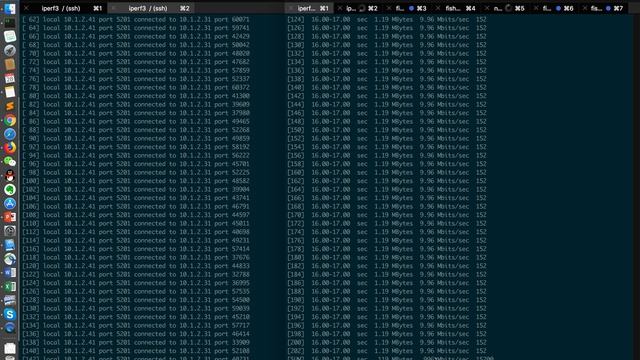Launch Safari from the dock
The width and height of the screenshot is (640, 360).
(x=10, y=134)
